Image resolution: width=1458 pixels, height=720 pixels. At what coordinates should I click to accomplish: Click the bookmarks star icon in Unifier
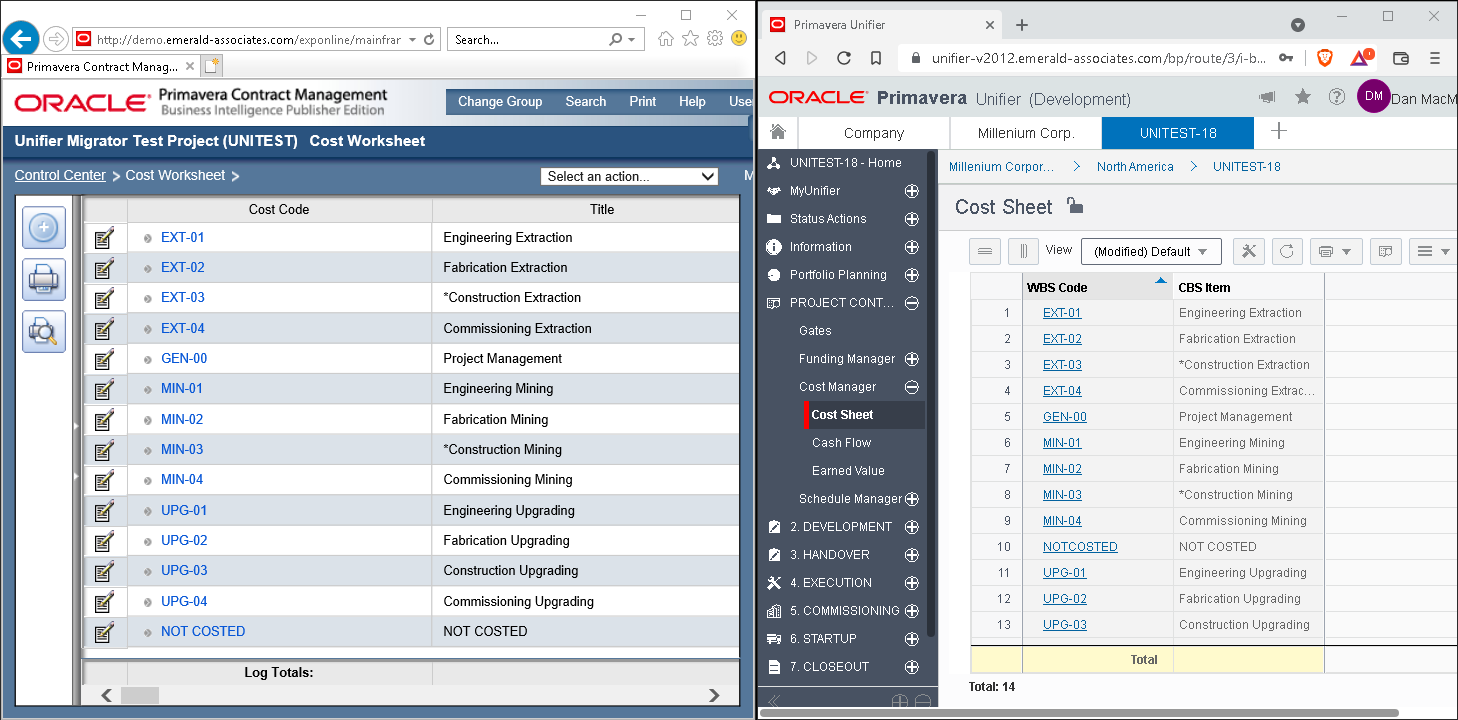(x=1302, y=97)
